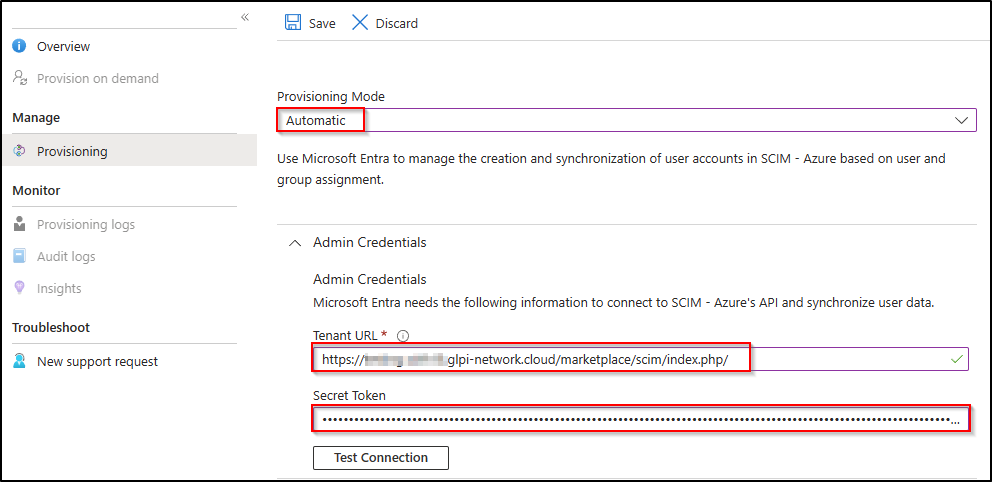Viewport: 992px width, 482px height.
Task: Open Overview in the sidebar
Action: [63, 47]
